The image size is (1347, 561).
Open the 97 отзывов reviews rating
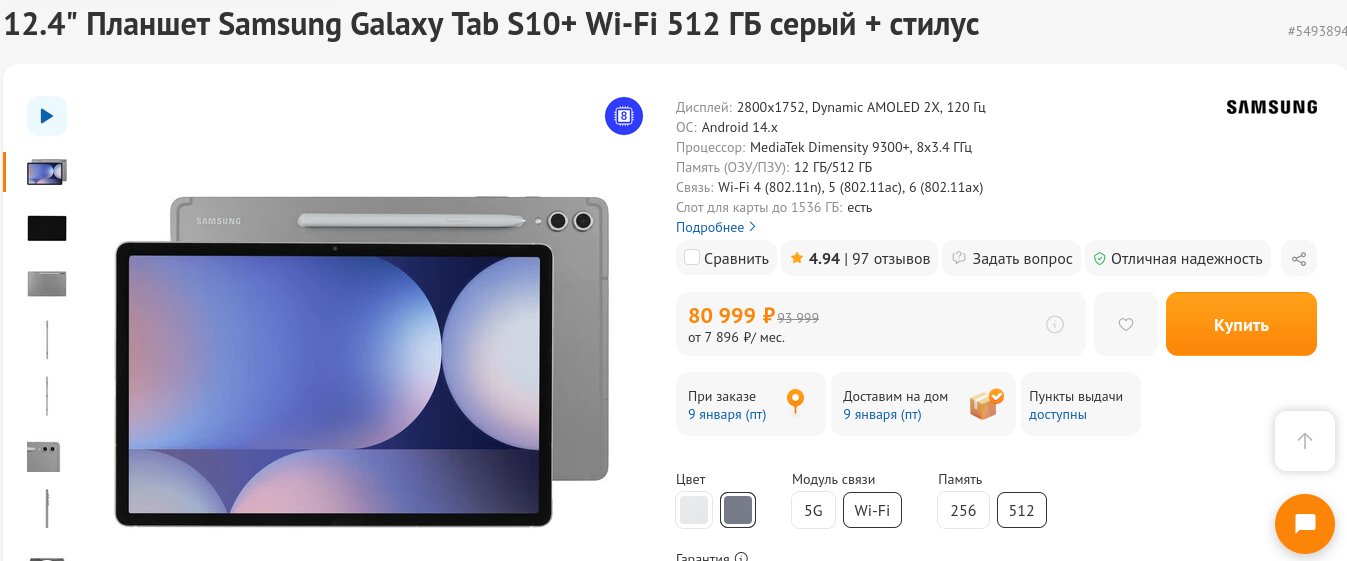pos(860,259)
